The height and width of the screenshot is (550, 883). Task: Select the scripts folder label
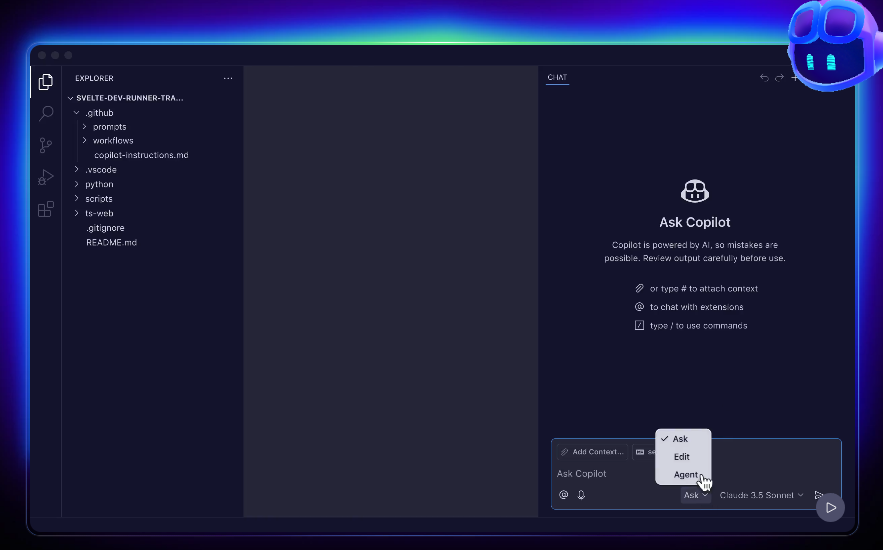coord(99,199)
